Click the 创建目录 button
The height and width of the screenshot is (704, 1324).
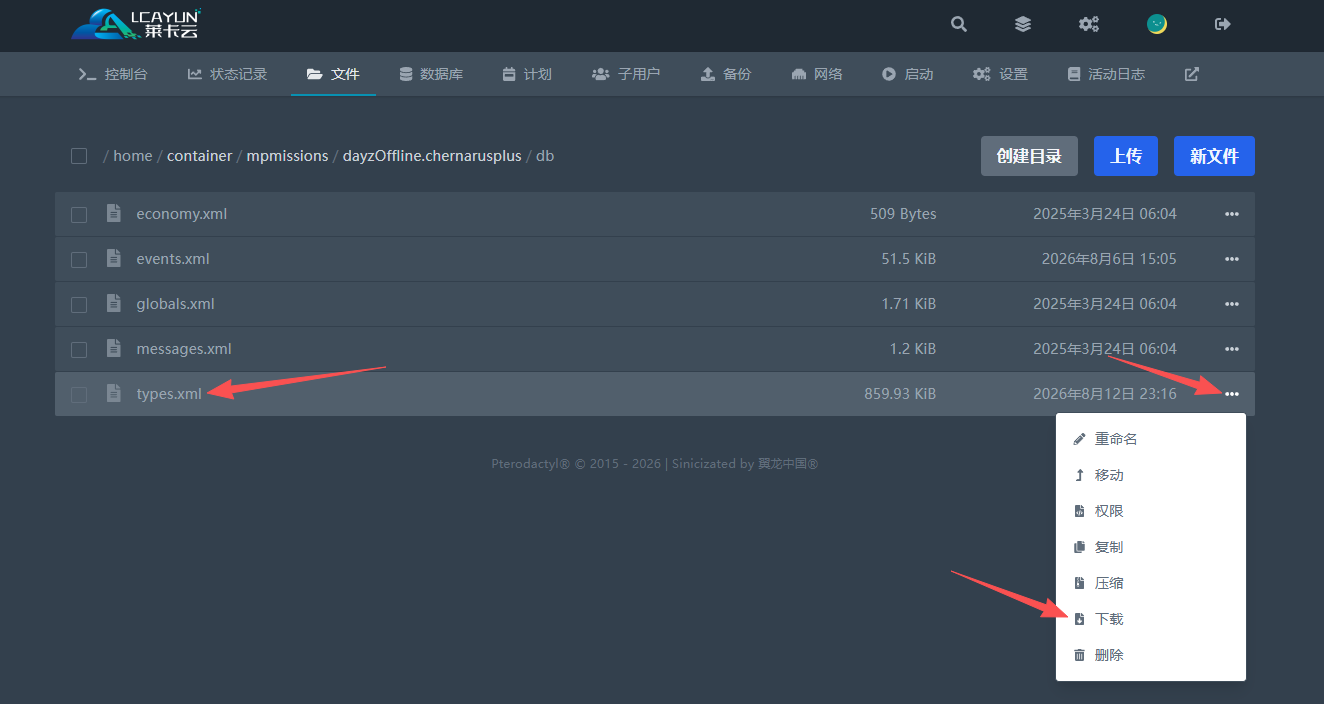click(x=1029, y=156)
